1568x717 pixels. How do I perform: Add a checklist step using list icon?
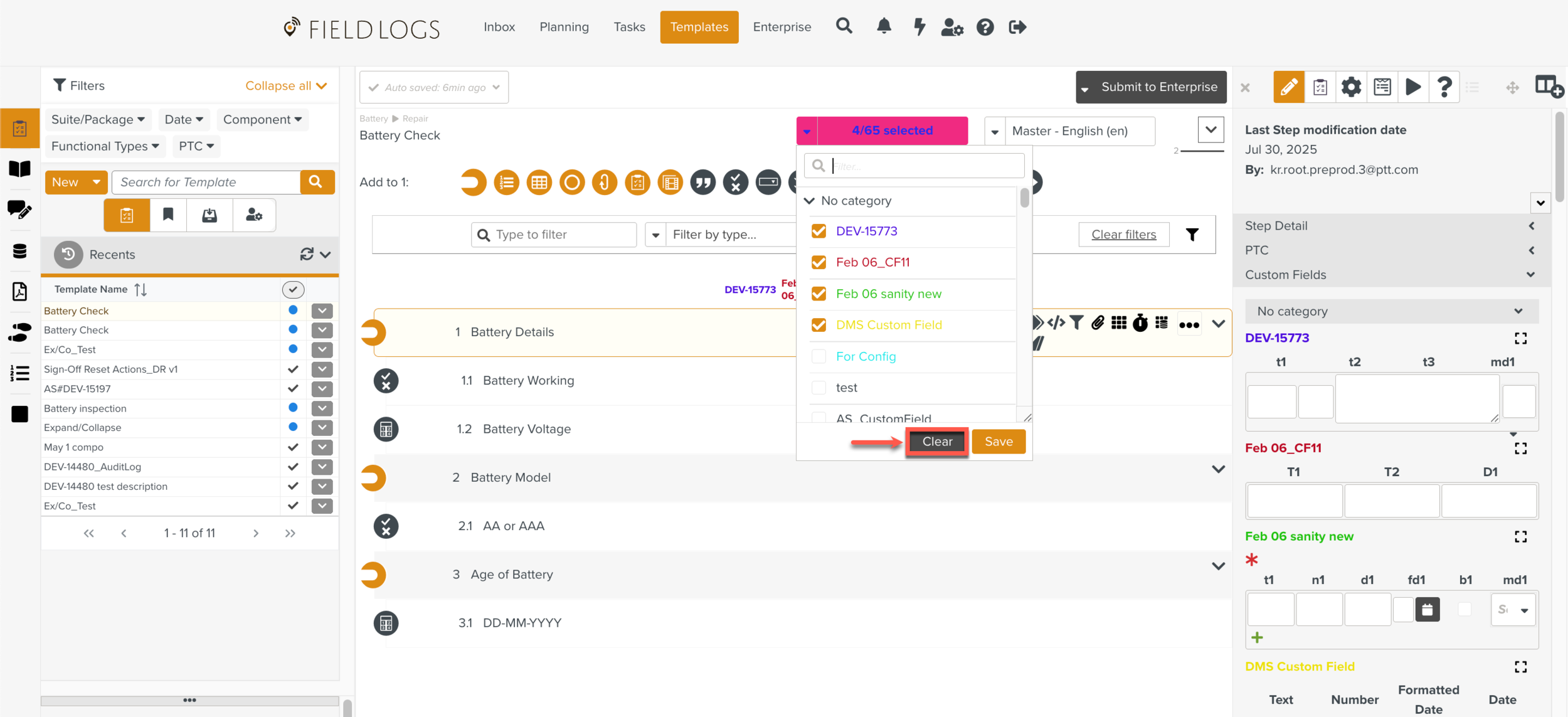click(506, 183)
